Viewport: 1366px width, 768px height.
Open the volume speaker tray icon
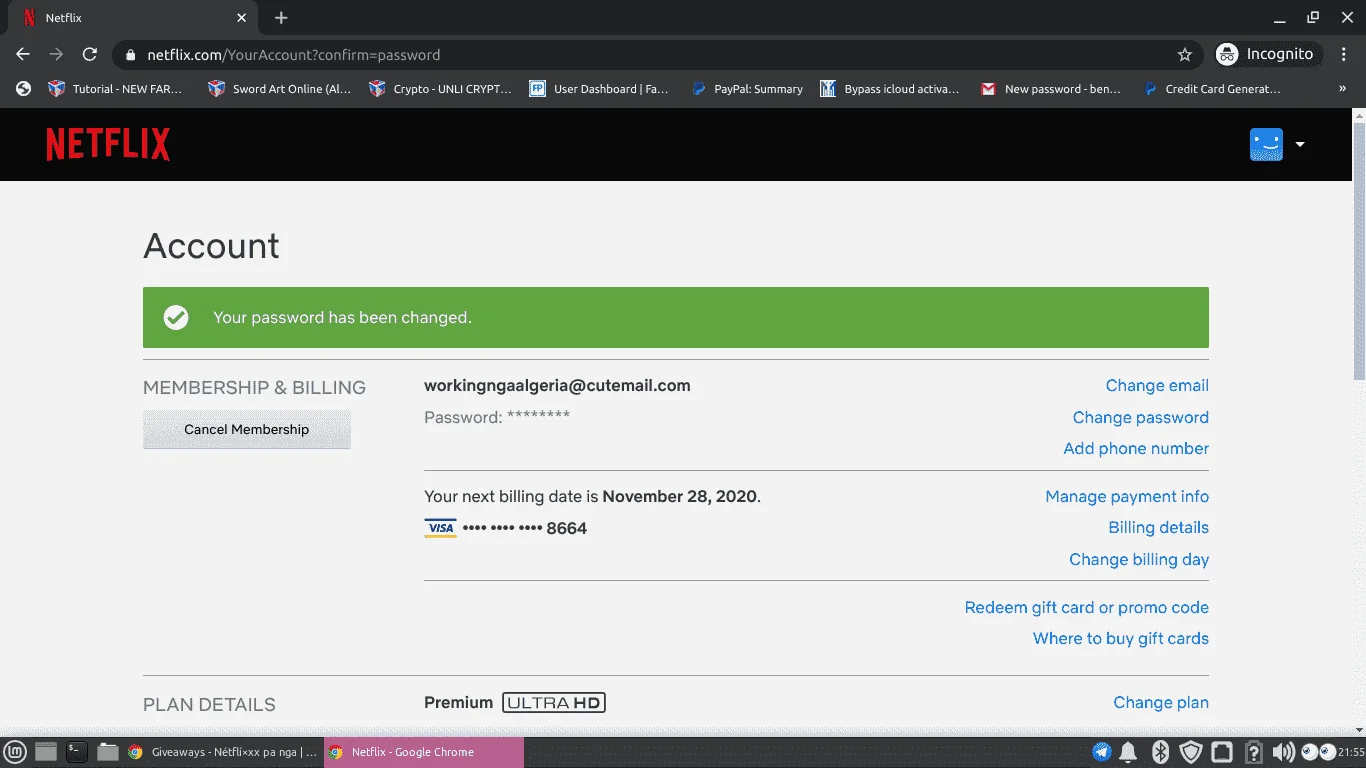[x=1283, y=752]
